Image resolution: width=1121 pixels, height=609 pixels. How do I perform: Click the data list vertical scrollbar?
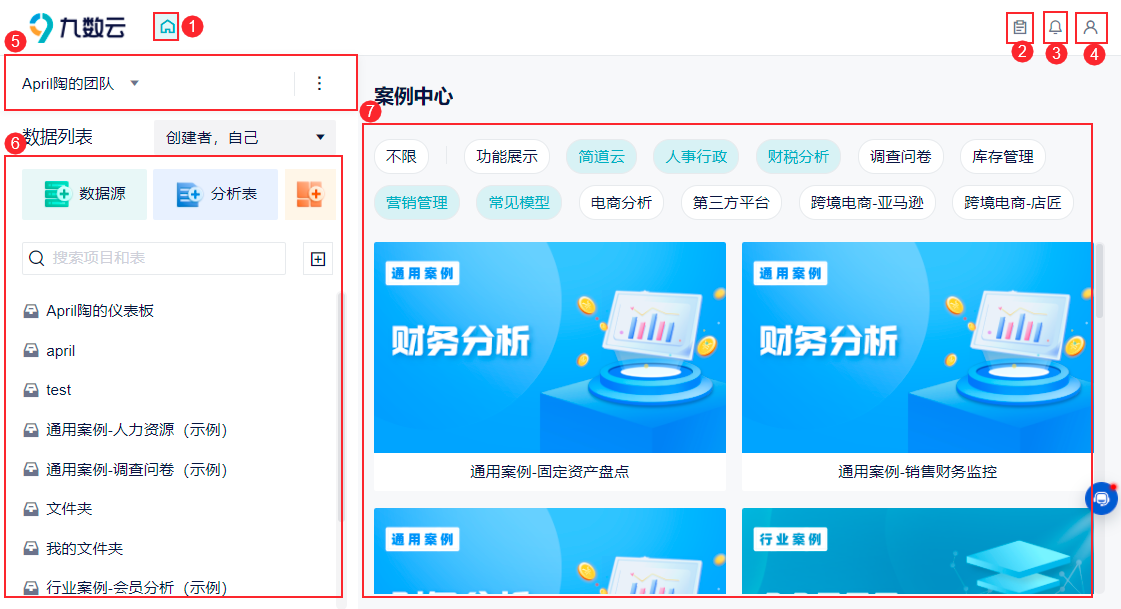point(340,407)
